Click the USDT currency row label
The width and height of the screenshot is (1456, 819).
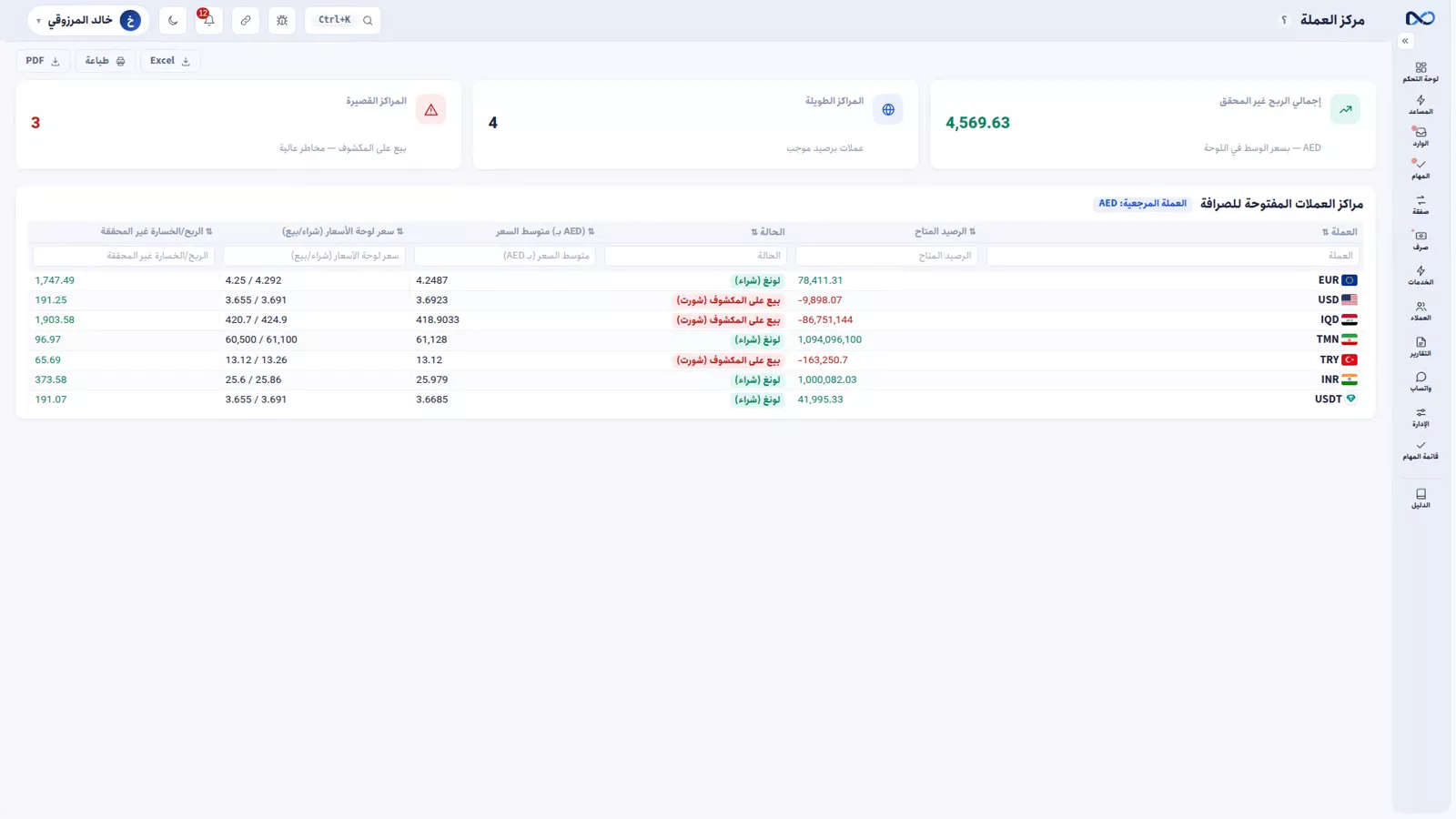click(1329, 399)
